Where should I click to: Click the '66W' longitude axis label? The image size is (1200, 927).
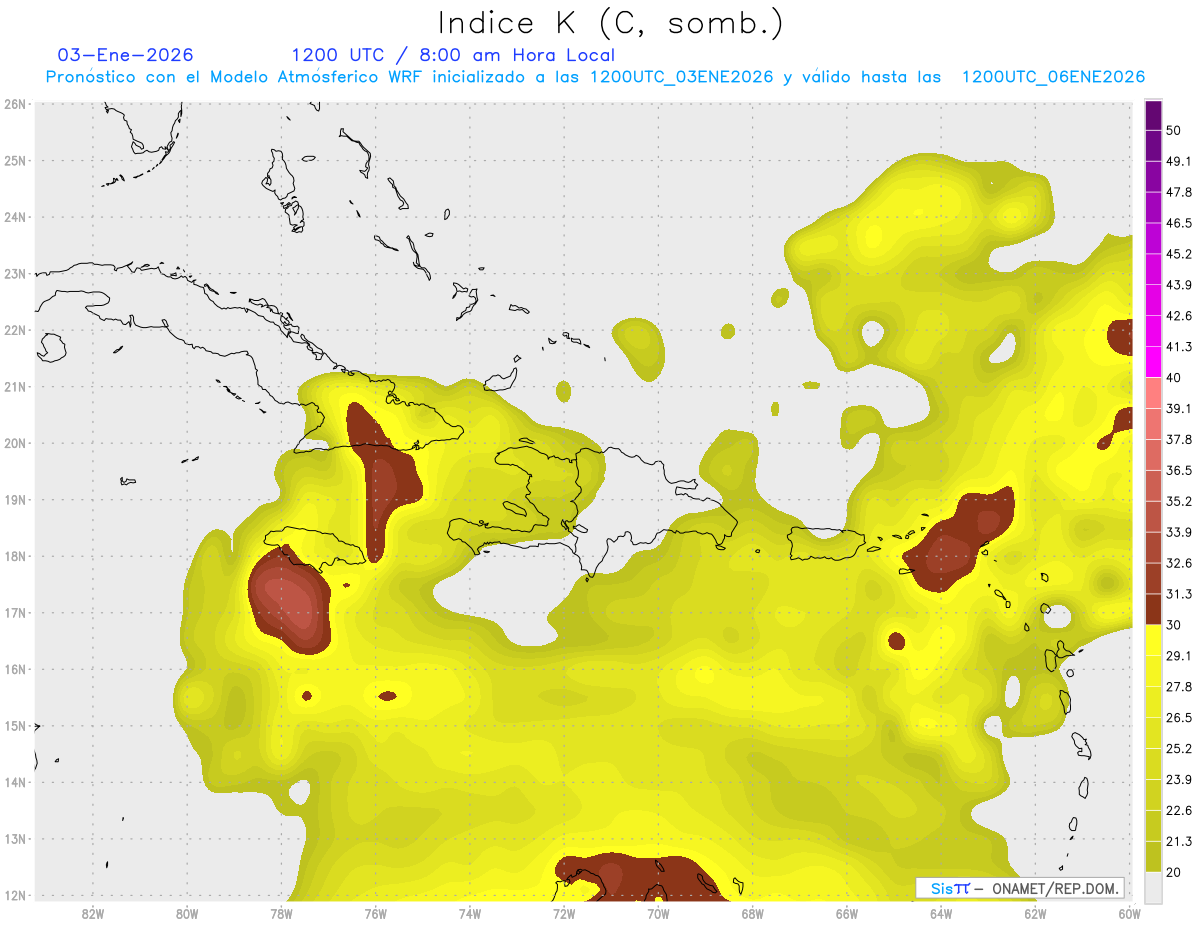pyautogui.click(x=847, y=914)
